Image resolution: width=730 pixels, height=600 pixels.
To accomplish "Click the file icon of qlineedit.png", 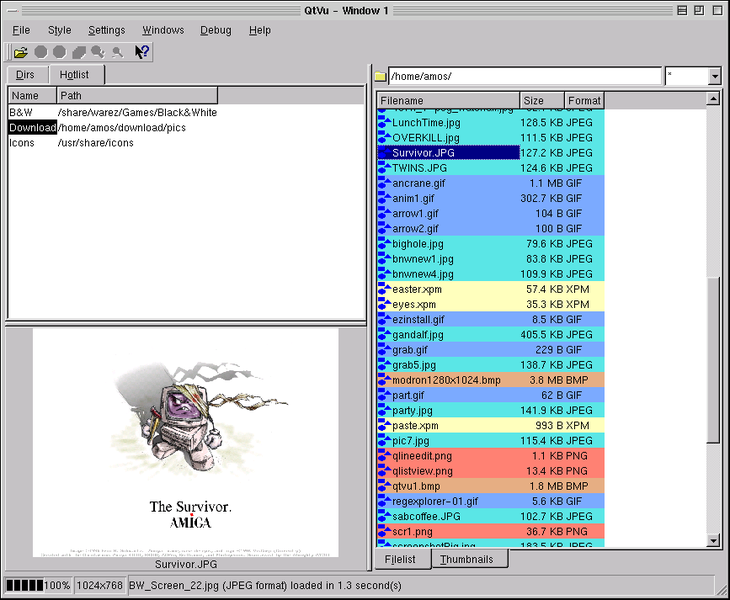I will point(385,456).
